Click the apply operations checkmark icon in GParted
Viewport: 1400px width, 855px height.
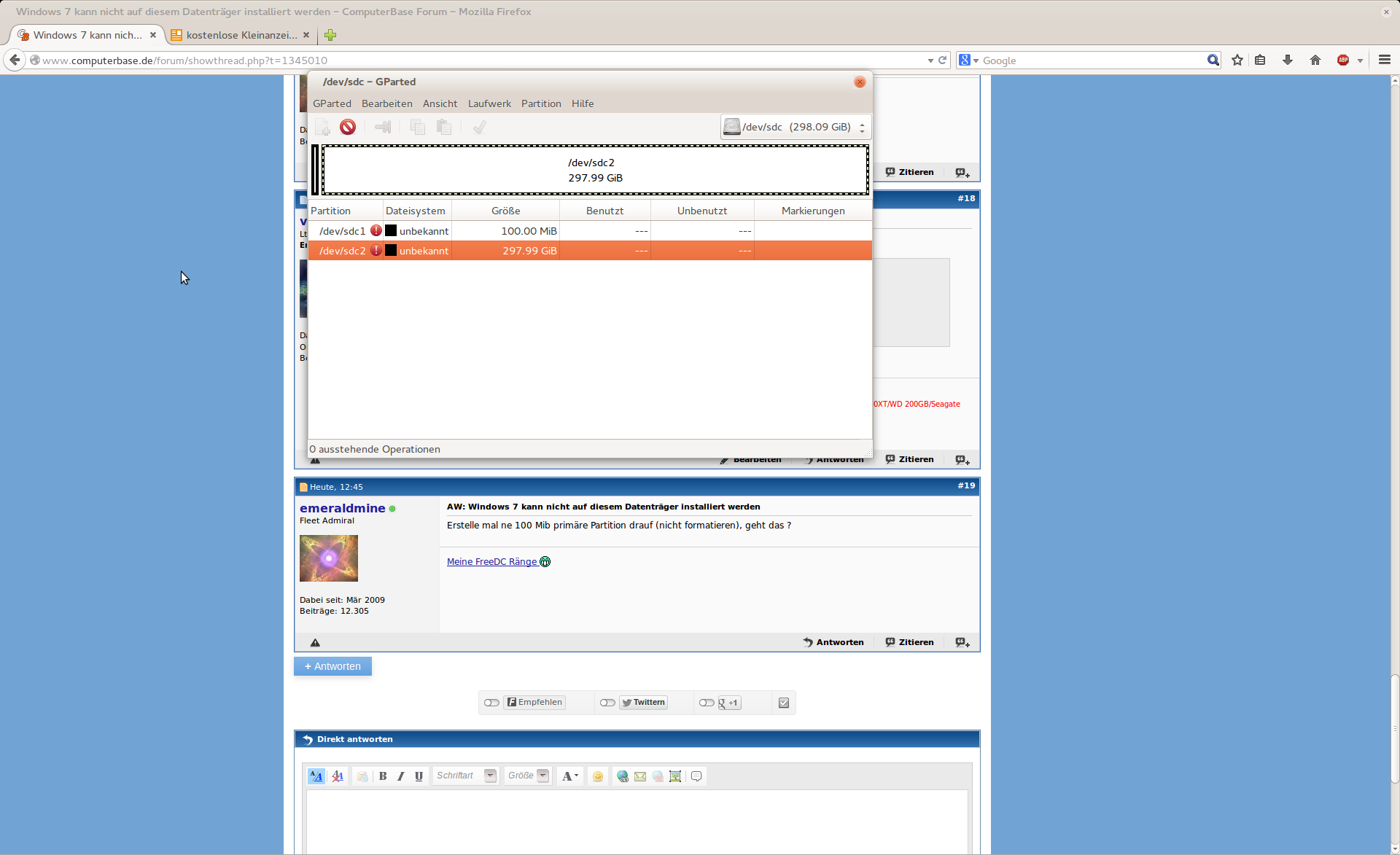pos(479,128)
